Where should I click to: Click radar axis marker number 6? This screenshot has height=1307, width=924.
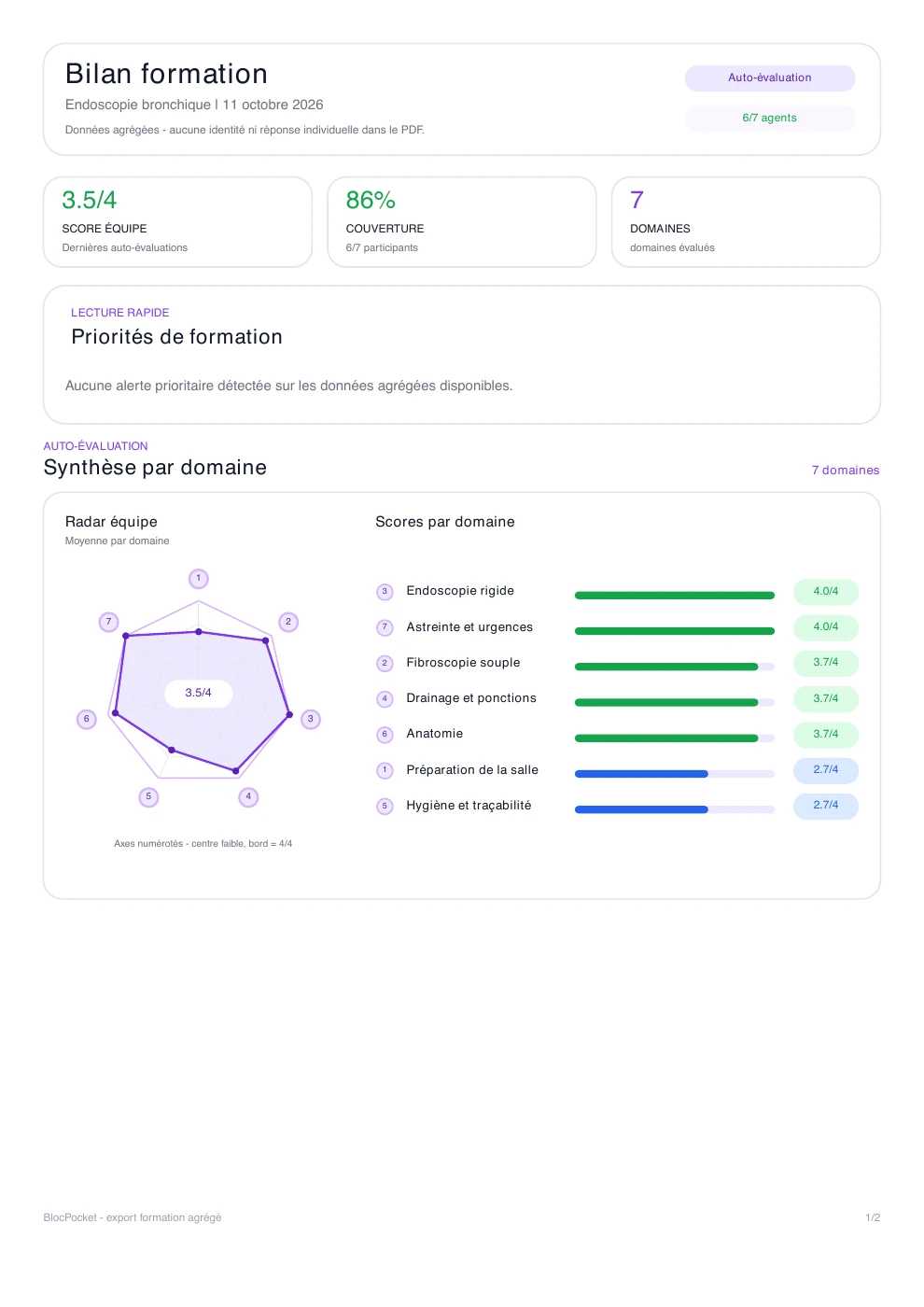point(87,720)
